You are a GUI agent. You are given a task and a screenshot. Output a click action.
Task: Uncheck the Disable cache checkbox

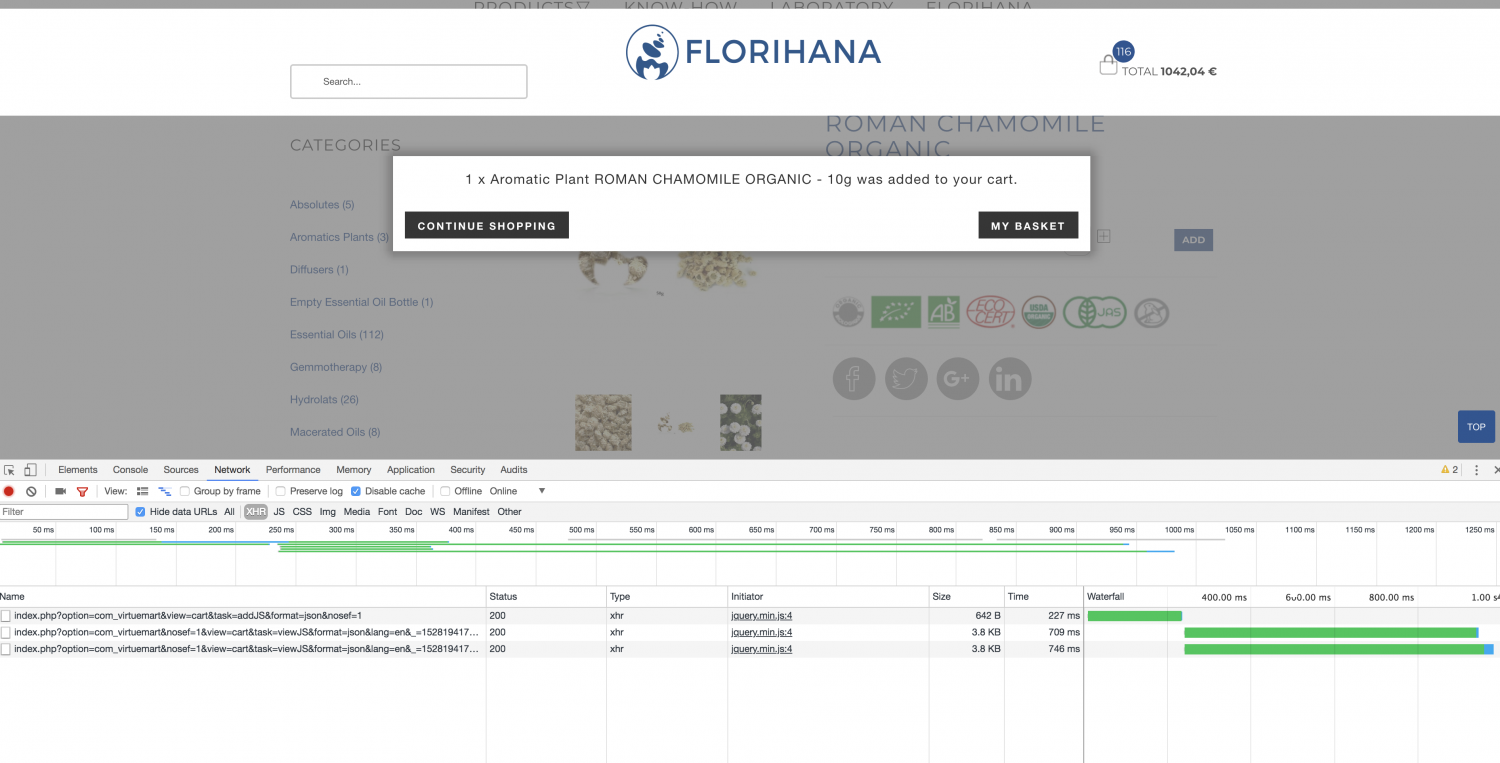tap(356, 491)
